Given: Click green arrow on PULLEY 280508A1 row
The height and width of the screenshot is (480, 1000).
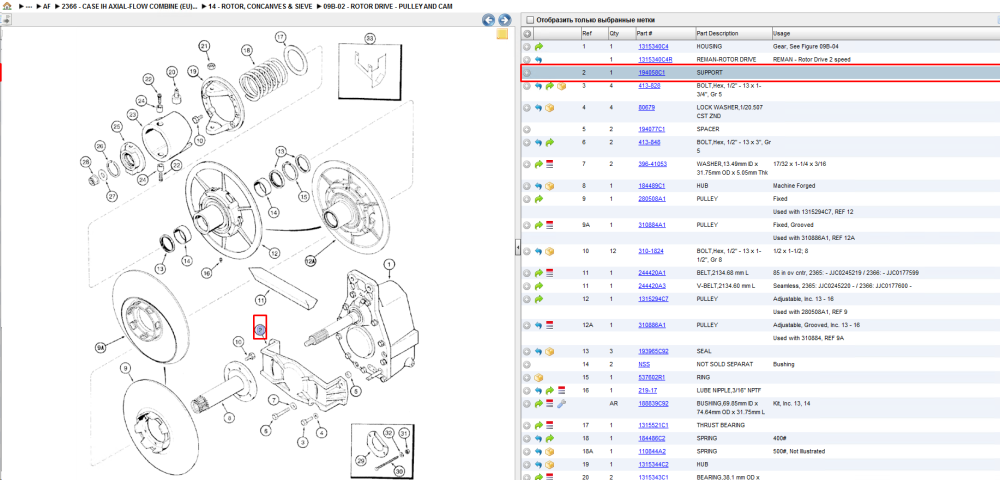Looking at the screenshot, I should point(539,199).
